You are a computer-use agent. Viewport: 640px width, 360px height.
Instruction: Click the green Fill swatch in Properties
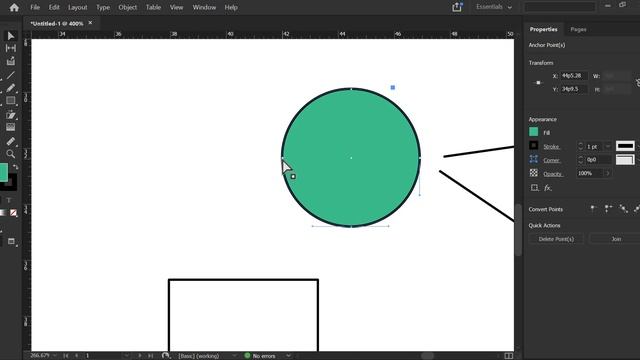coord(533,132)
